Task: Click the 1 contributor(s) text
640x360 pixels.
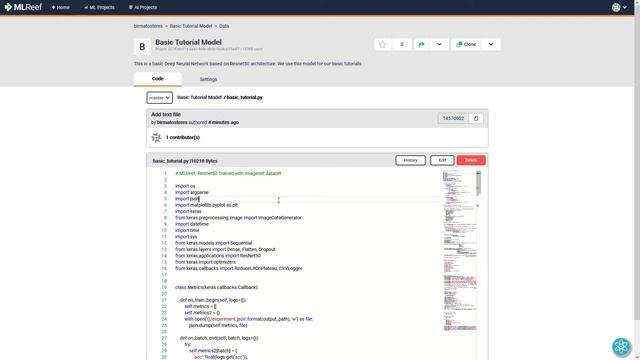Action: [183, 138]
